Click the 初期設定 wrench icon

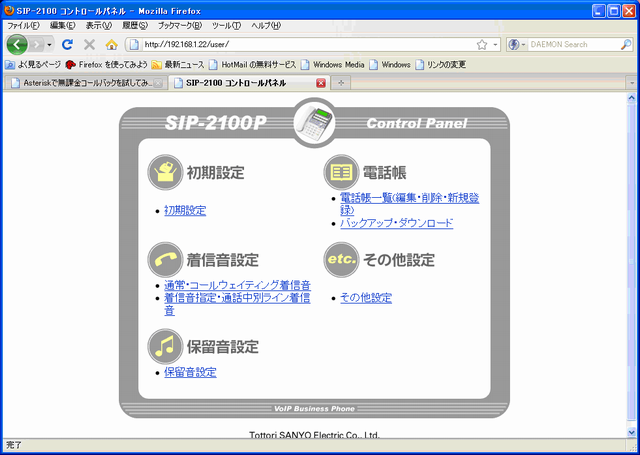[165, 172]
